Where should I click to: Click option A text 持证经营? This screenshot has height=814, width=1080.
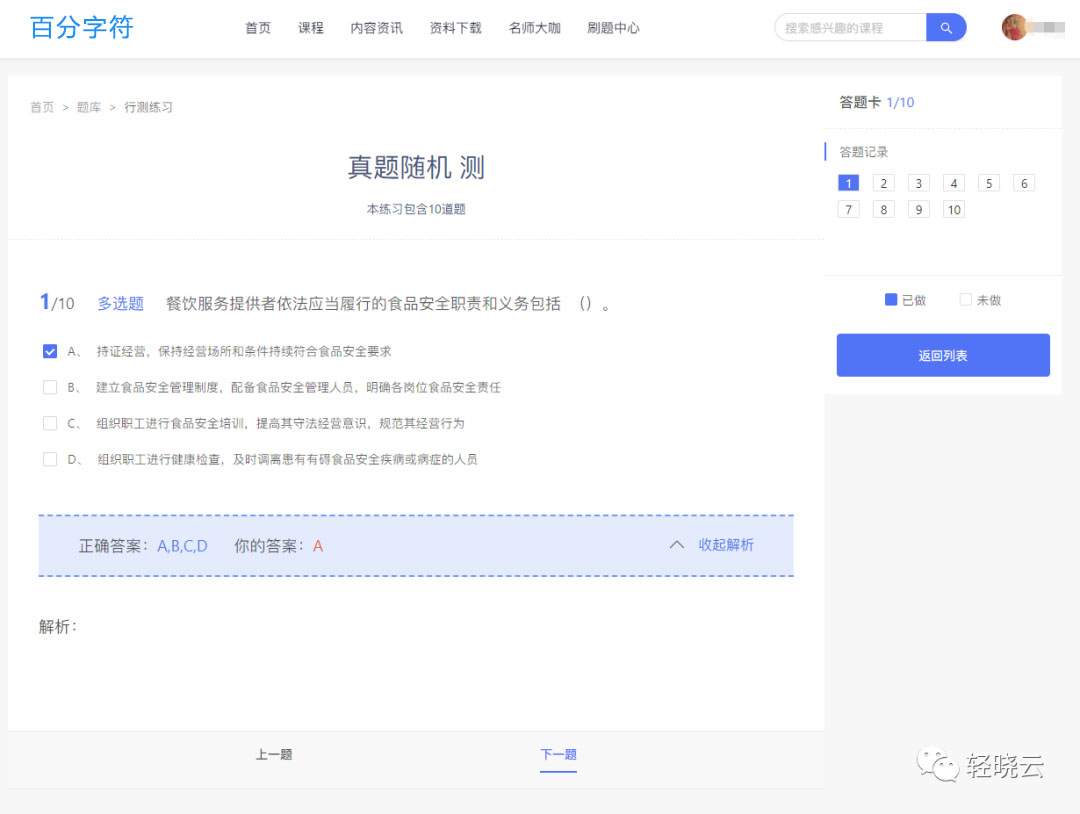tap(244, 351)
